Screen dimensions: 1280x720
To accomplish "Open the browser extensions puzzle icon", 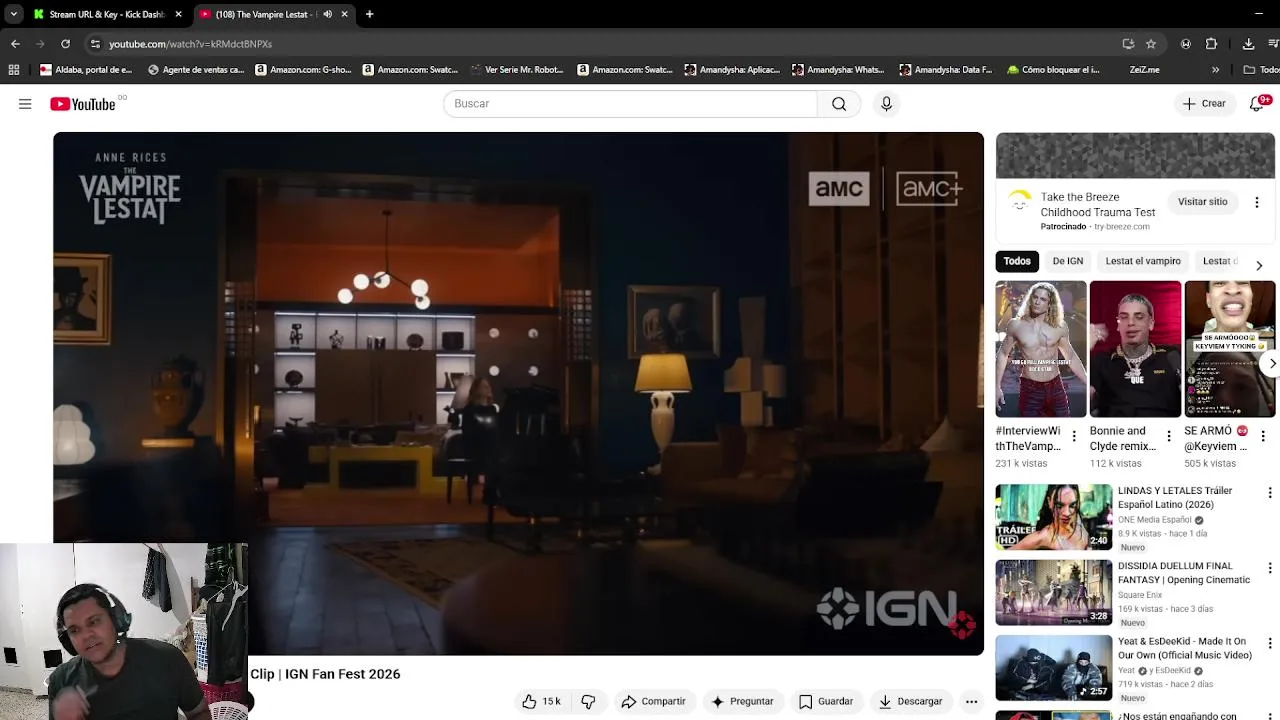I will (1211, 44).
